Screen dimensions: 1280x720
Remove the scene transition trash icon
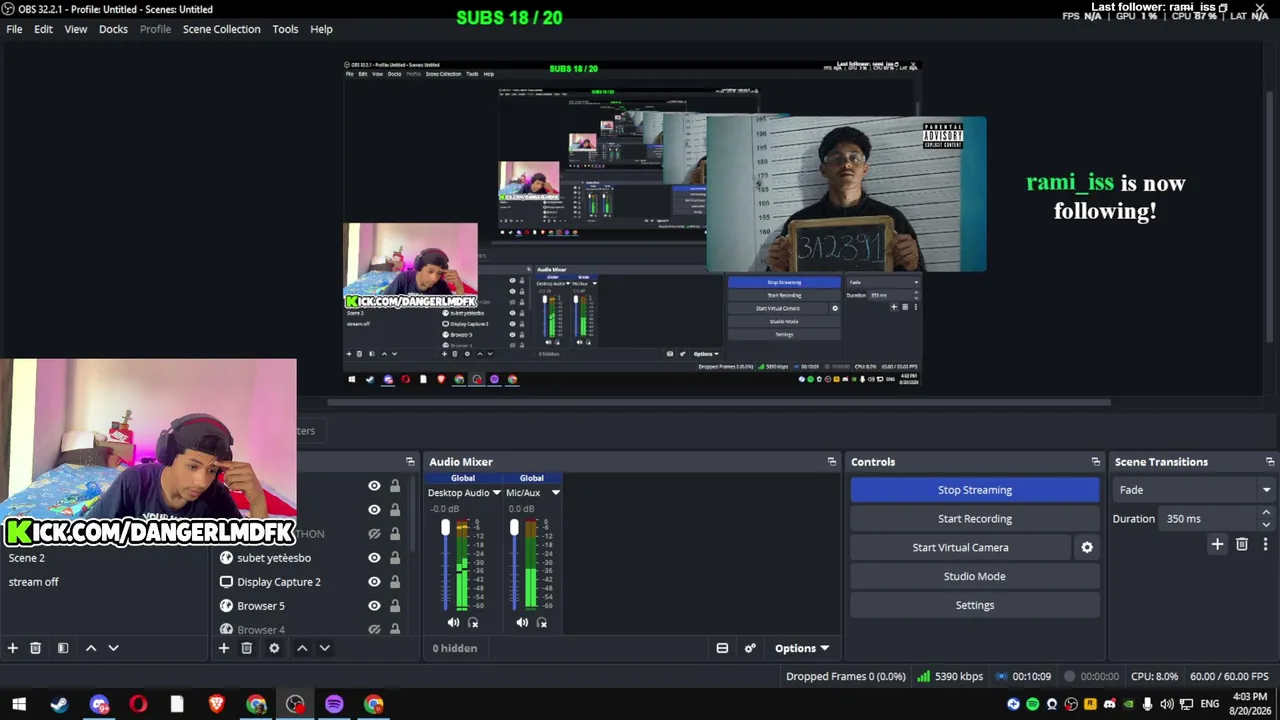1242,544
